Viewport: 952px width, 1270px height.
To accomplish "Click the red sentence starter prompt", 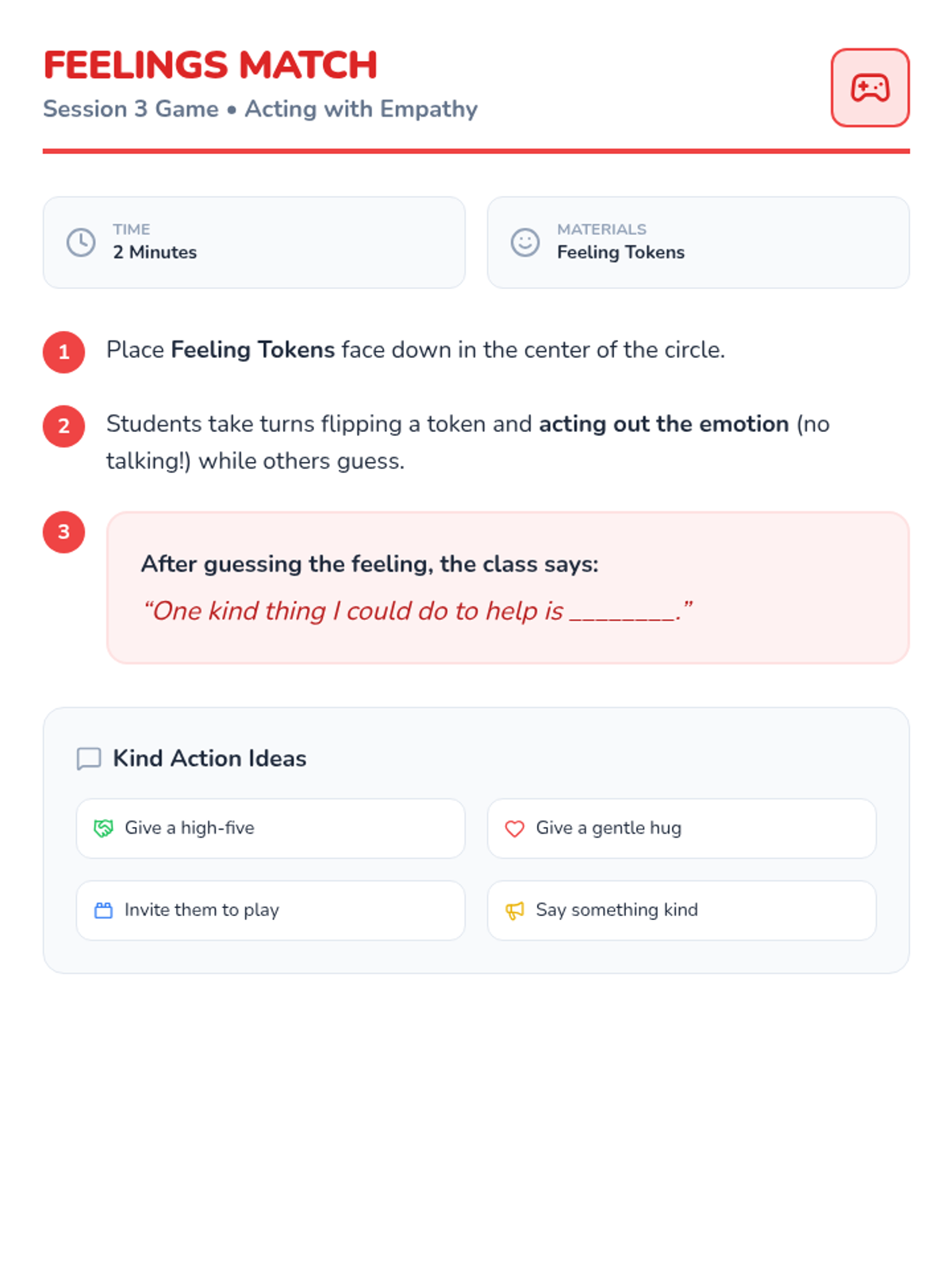I will [417, 611].
